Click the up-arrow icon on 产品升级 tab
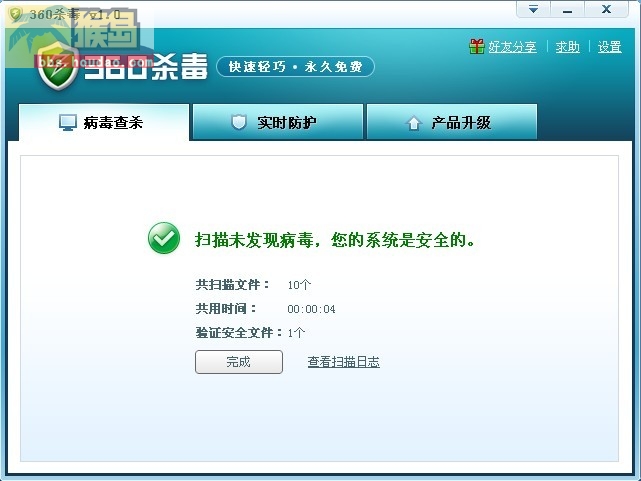Viewport: 641px width, 481px height. click(x=414, y=123)
